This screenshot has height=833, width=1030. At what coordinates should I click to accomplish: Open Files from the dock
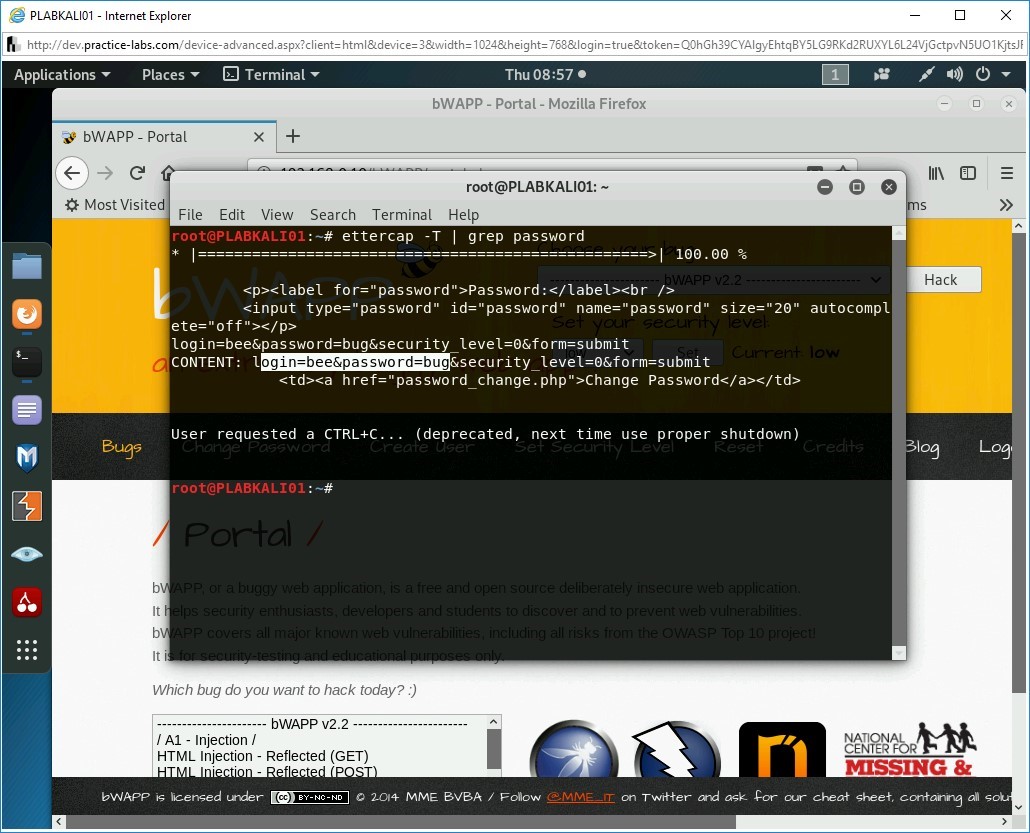27,266
